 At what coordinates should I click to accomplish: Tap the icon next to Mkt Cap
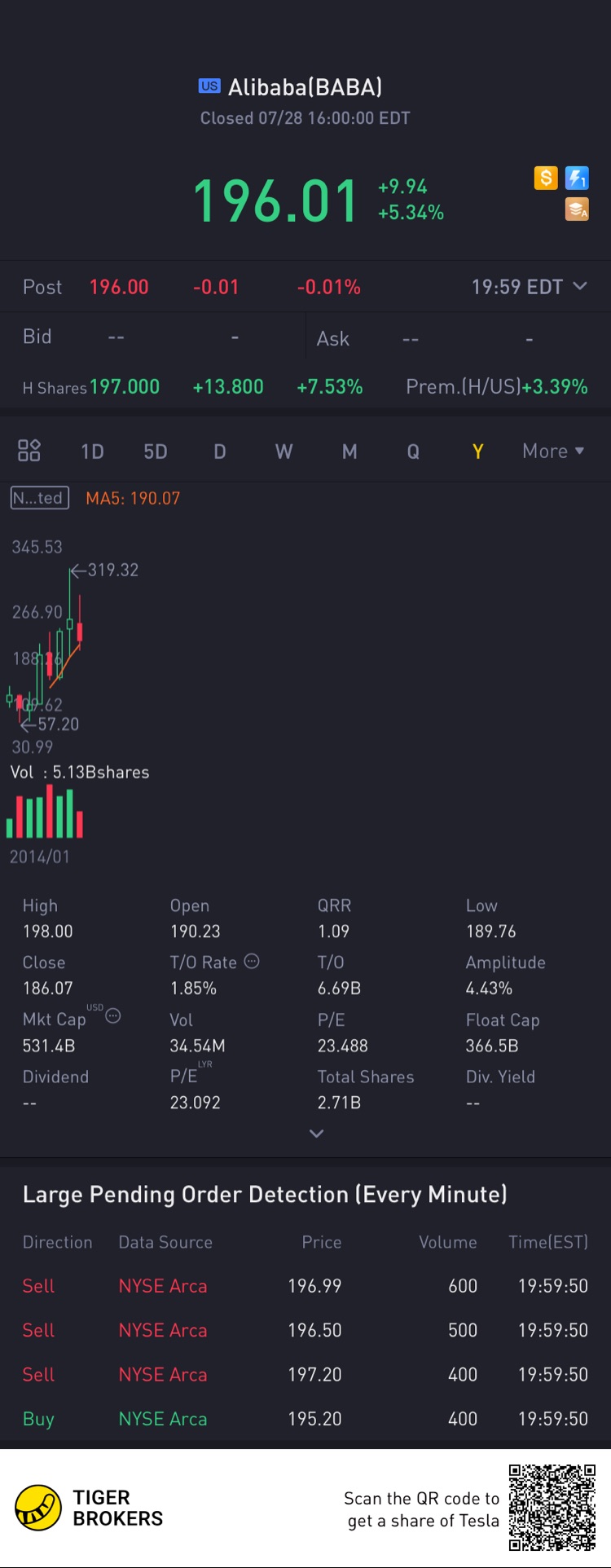113,1015
